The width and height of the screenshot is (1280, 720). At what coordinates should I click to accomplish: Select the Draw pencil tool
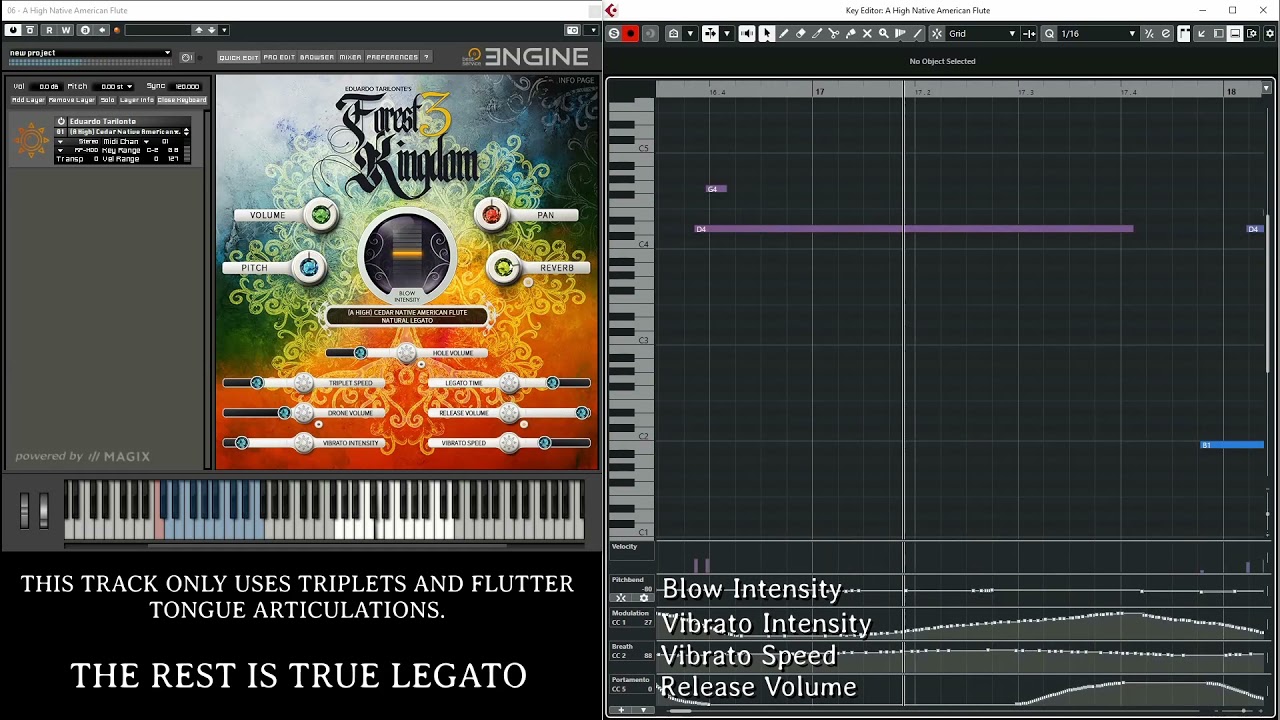784,34
